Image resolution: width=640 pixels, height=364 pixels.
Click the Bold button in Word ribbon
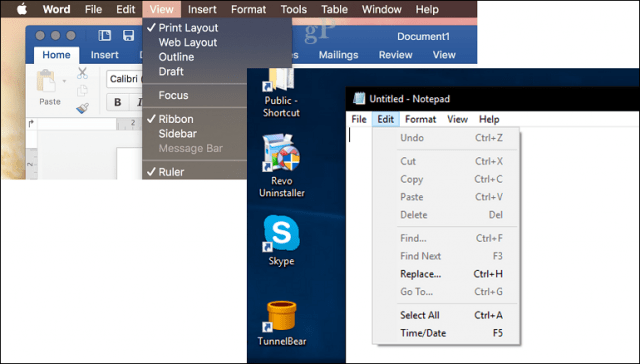coord(118,102)
